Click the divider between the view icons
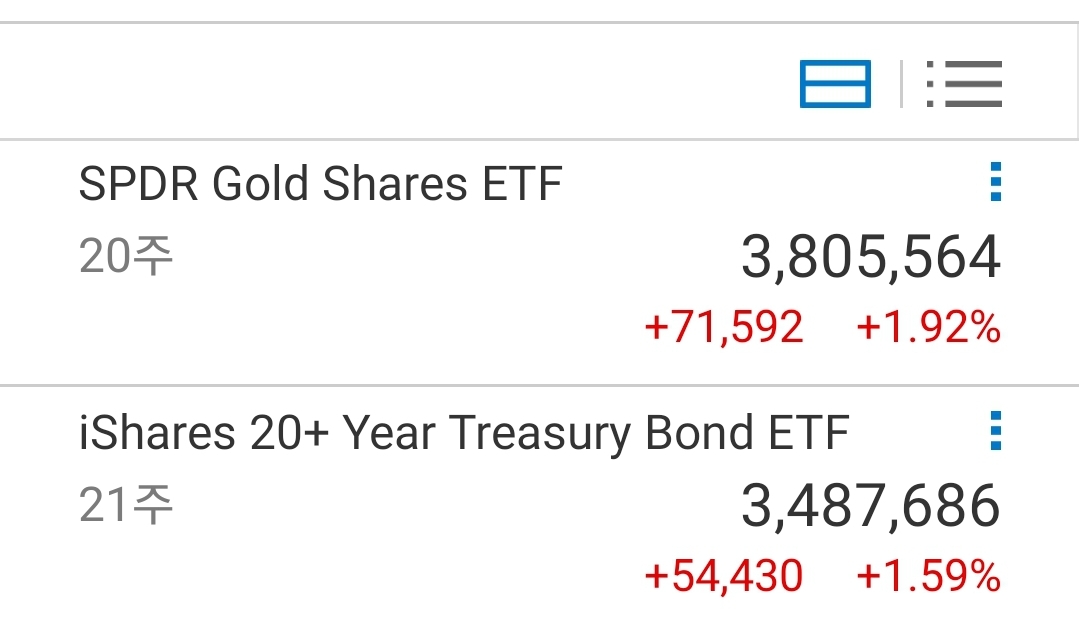 point(901,84)
